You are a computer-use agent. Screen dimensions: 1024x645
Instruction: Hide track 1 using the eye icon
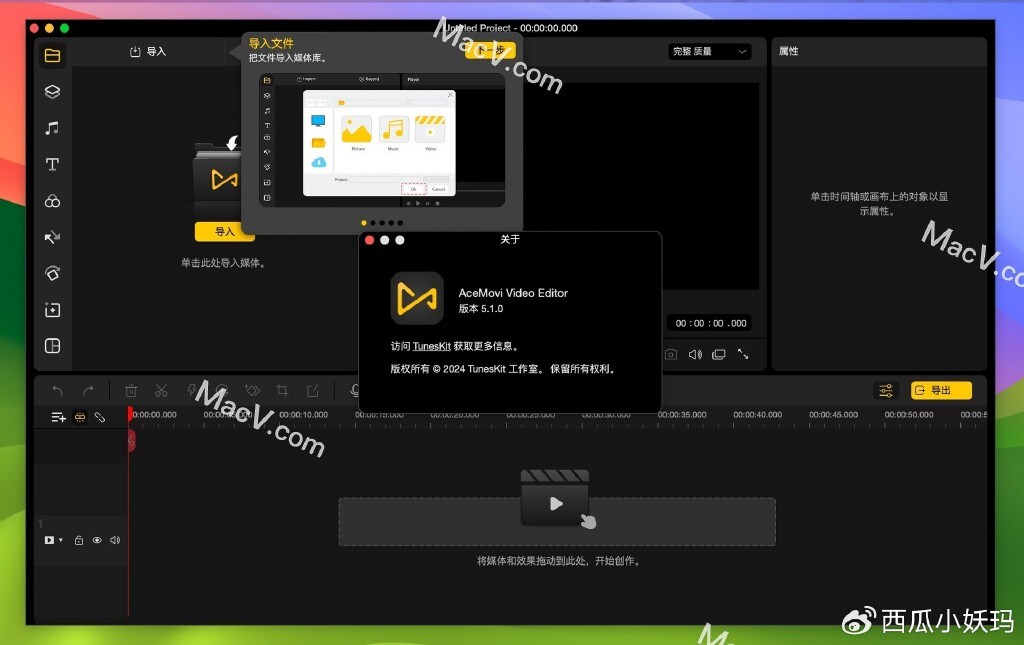pyautogui.click(x=97, y=540)
